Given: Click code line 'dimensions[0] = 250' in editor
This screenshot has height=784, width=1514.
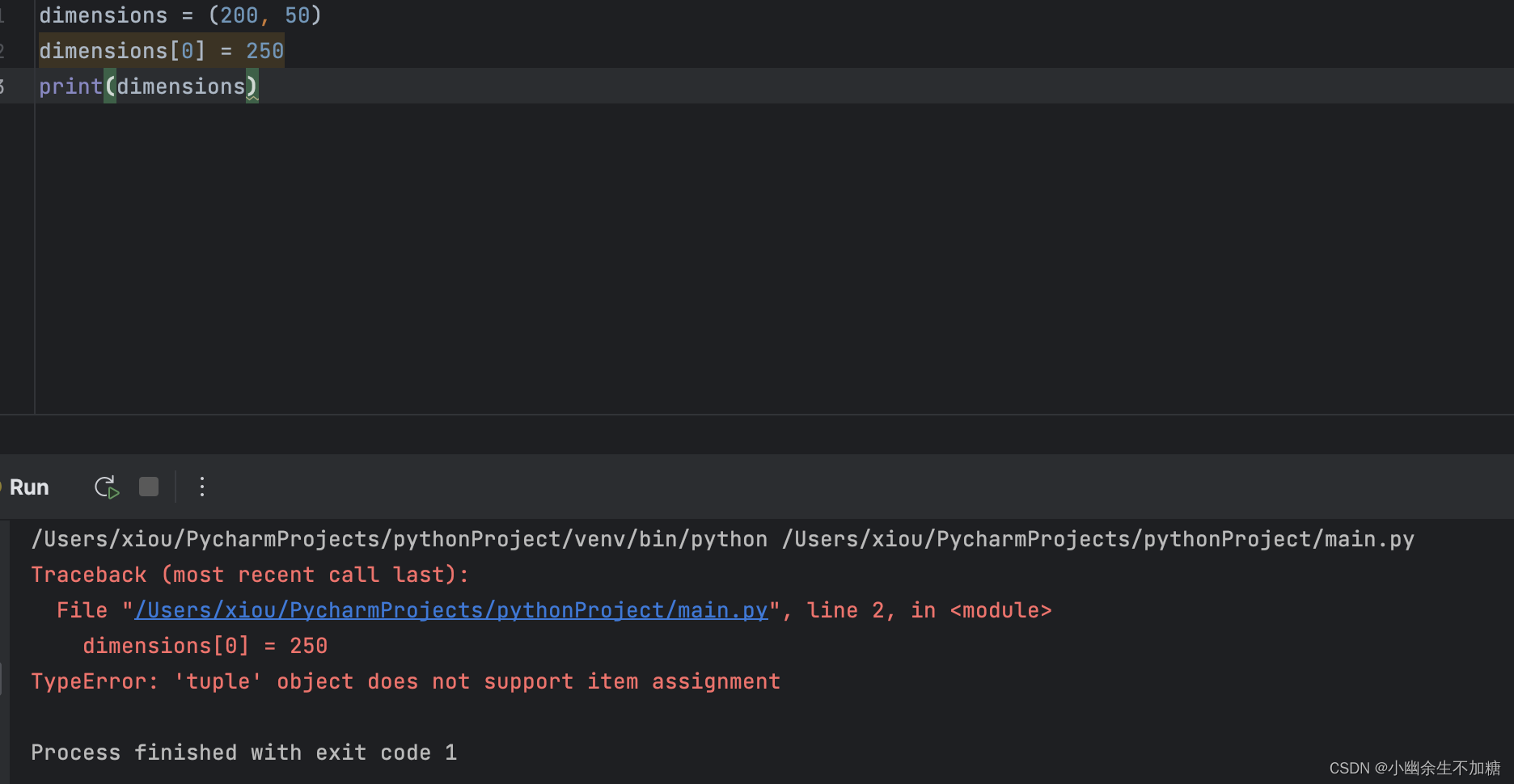Looking at the screenshot, I should (162, 51).
